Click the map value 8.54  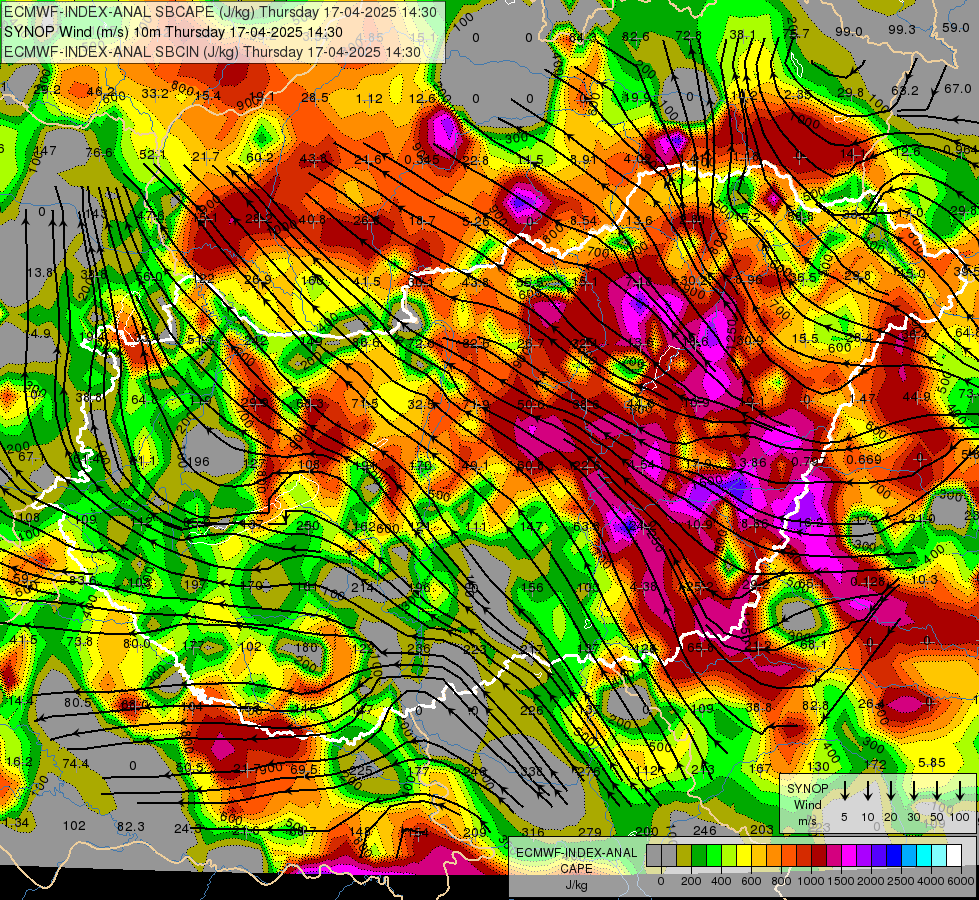(x=584, y=220)
